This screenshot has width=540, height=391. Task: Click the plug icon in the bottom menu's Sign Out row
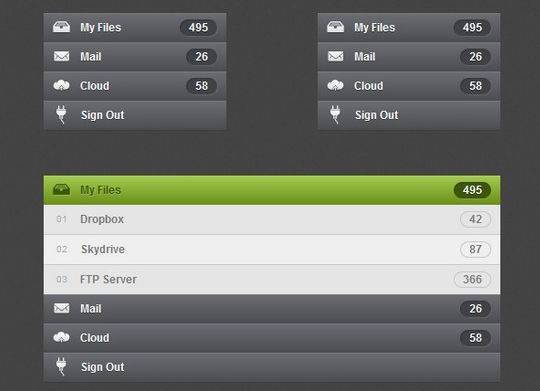point(61,366)
